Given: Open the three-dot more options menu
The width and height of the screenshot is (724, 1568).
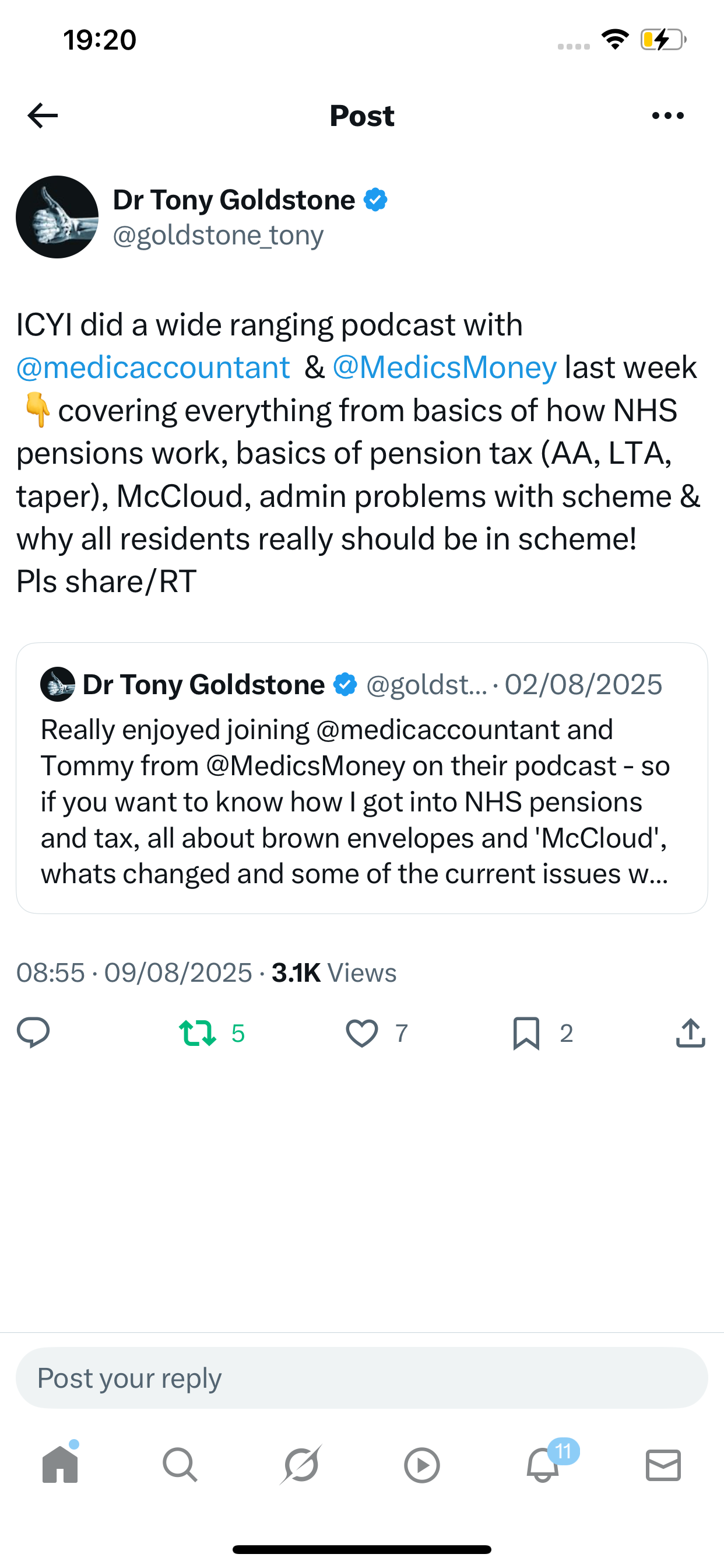Looking at the screenshot, I should pos(667,116).
